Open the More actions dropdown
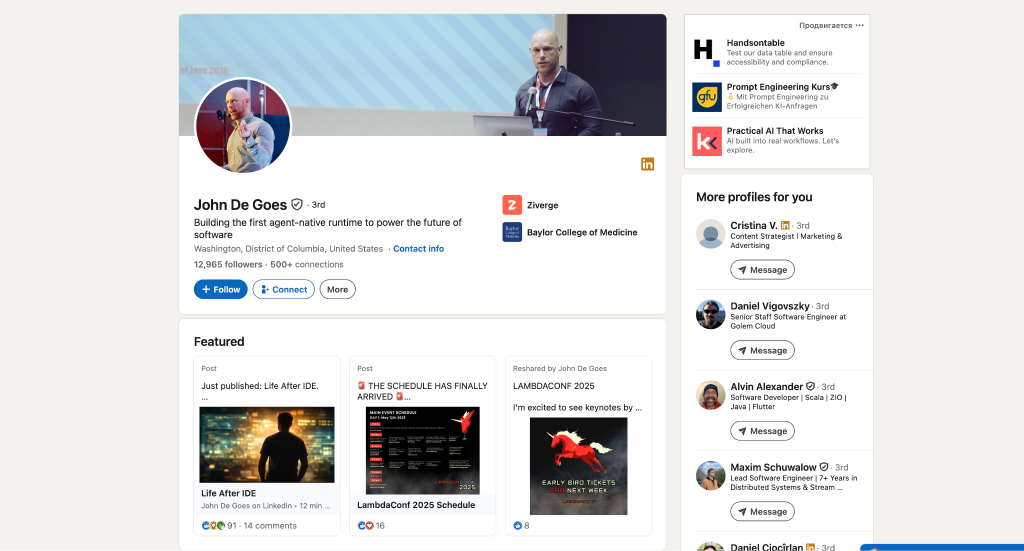Image resolution: width=1024 pixels, height=551 pixels. [338, 289]
